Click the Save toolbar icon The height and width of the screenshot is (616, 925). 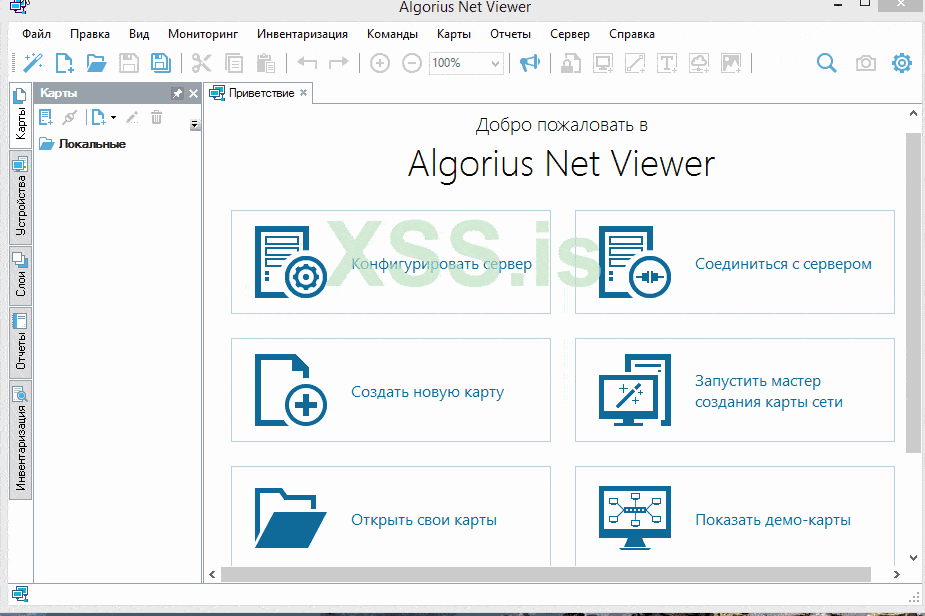129,63
